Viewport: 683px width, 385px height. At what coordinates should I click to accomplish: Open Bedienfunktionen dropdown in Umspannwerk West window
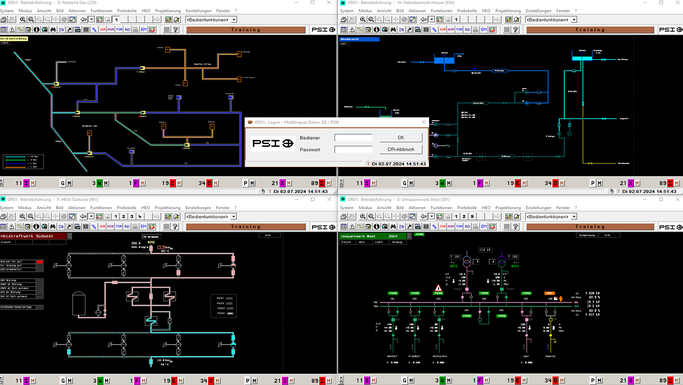click(x=574, y=216)
